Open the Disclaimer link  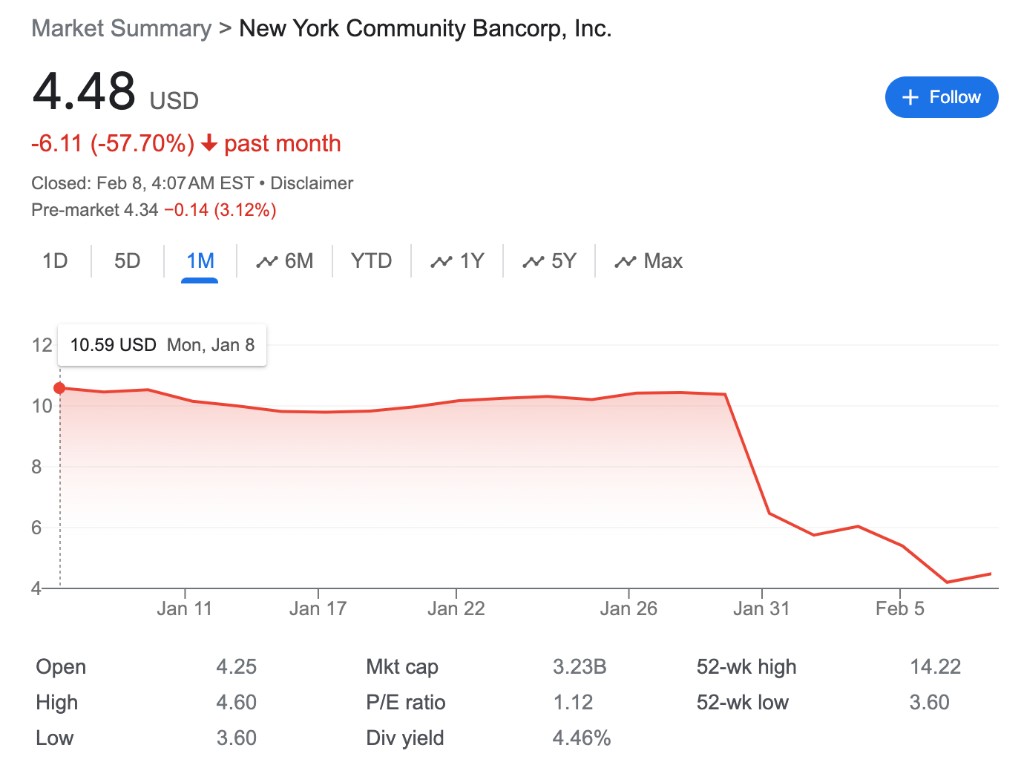(312, 183)
